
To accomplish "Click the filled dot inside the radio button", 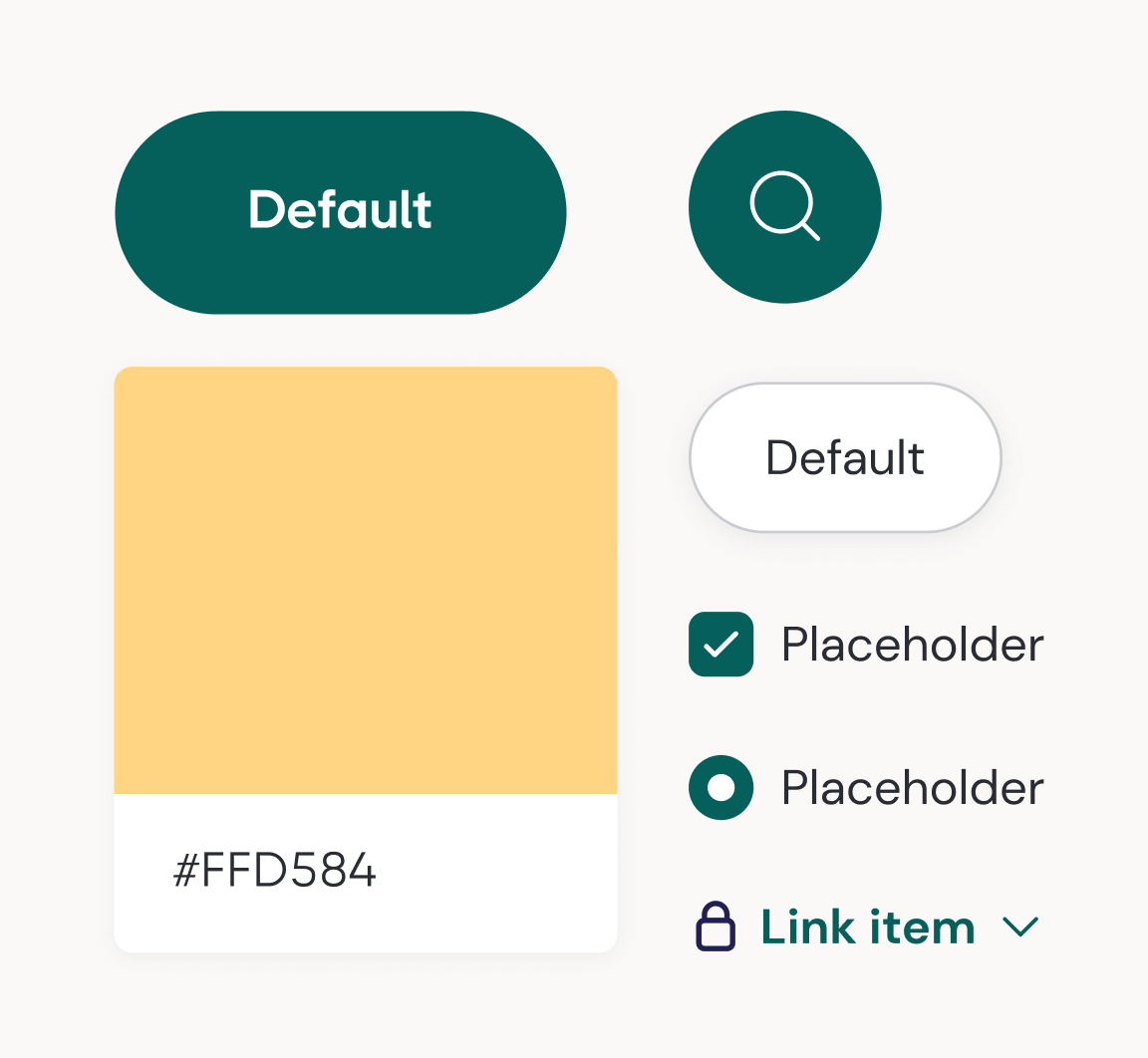I will pos(721,787).
